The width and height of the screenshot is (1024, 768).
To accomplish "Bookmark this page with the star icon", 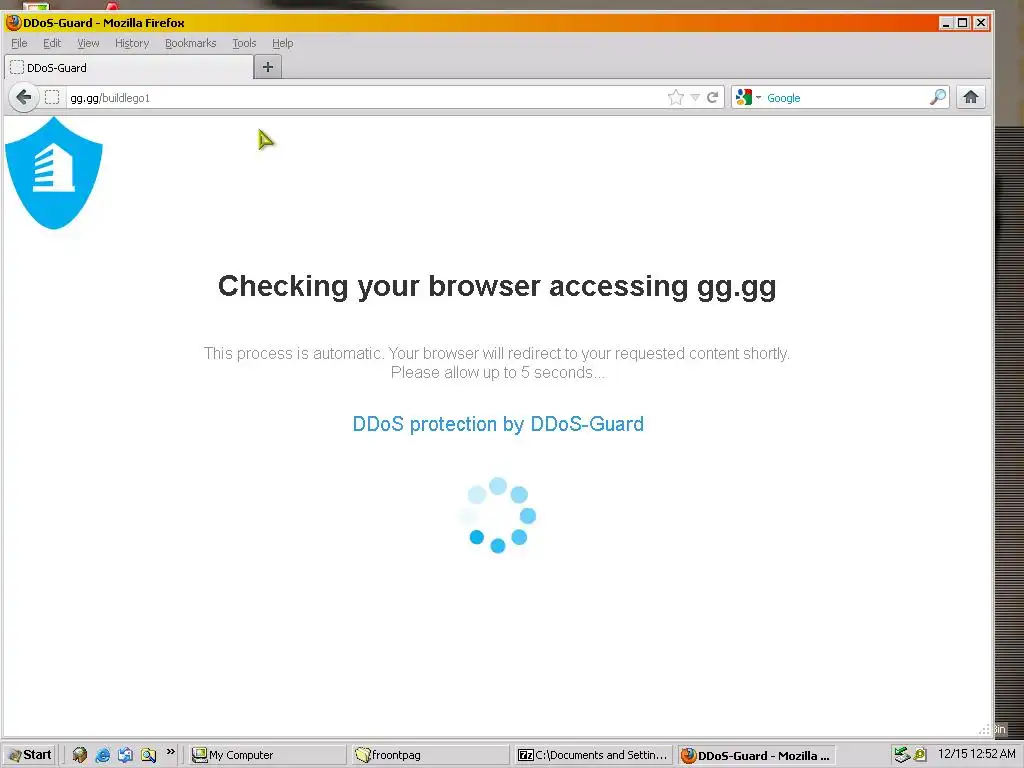I will coord(676,98).
